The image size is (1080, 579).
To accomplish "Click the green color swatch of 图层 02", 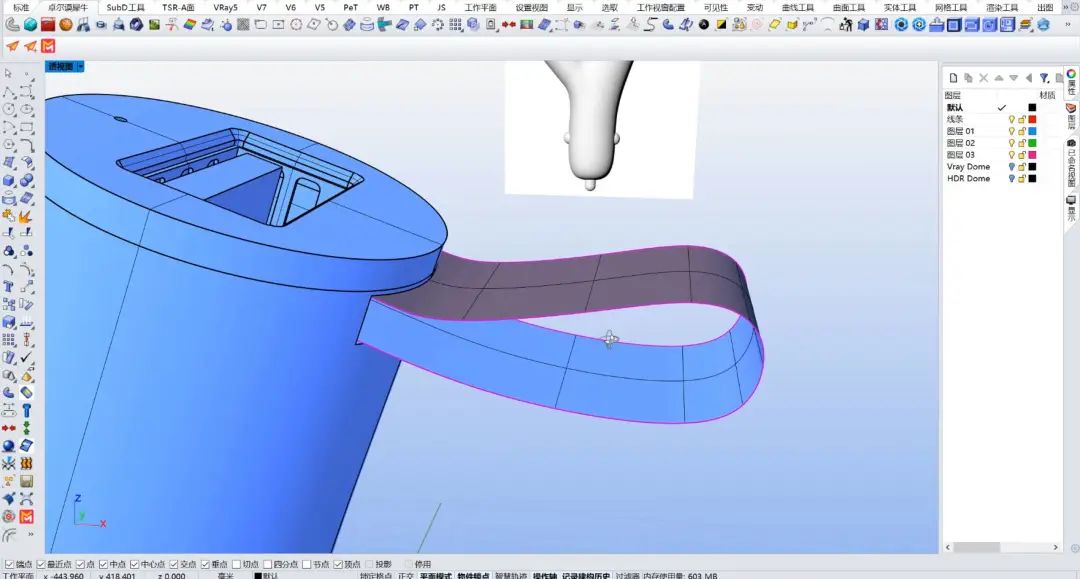I will pos(1033,143).
